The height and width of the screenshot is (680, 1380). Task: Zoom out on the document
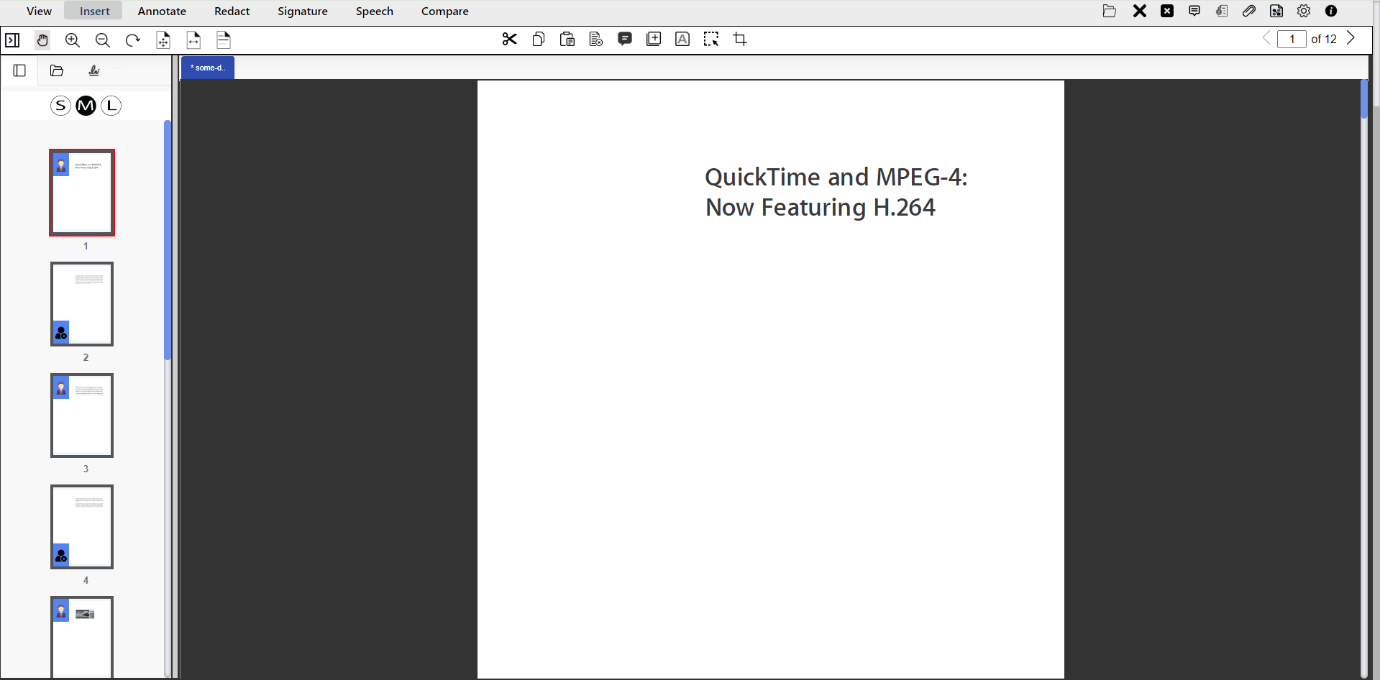coord(102,40)
